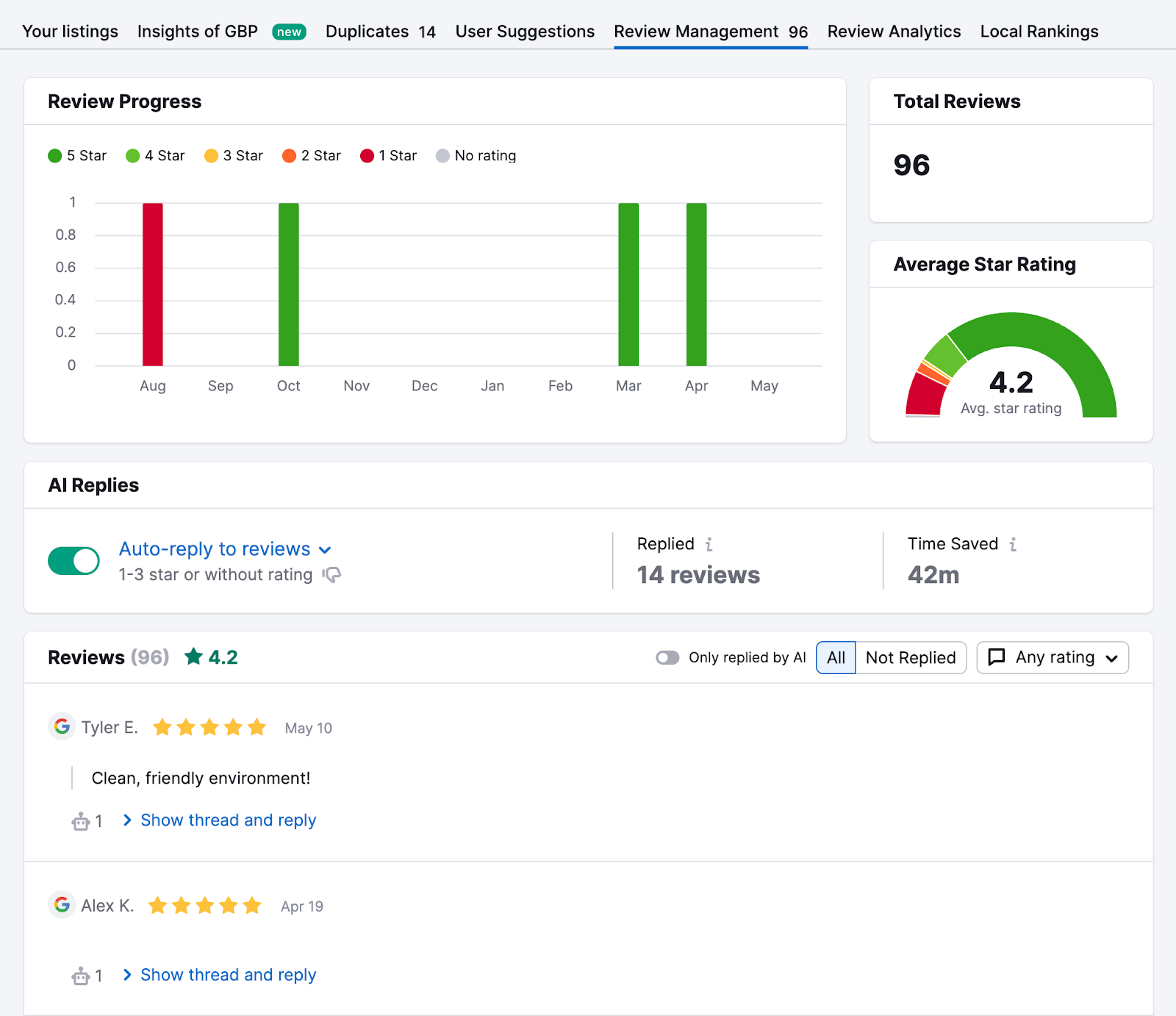The width and height of the screenshot is (1176, 1016).
Task: Click the info icon next to Time Saved
Action: (1014, 544)
